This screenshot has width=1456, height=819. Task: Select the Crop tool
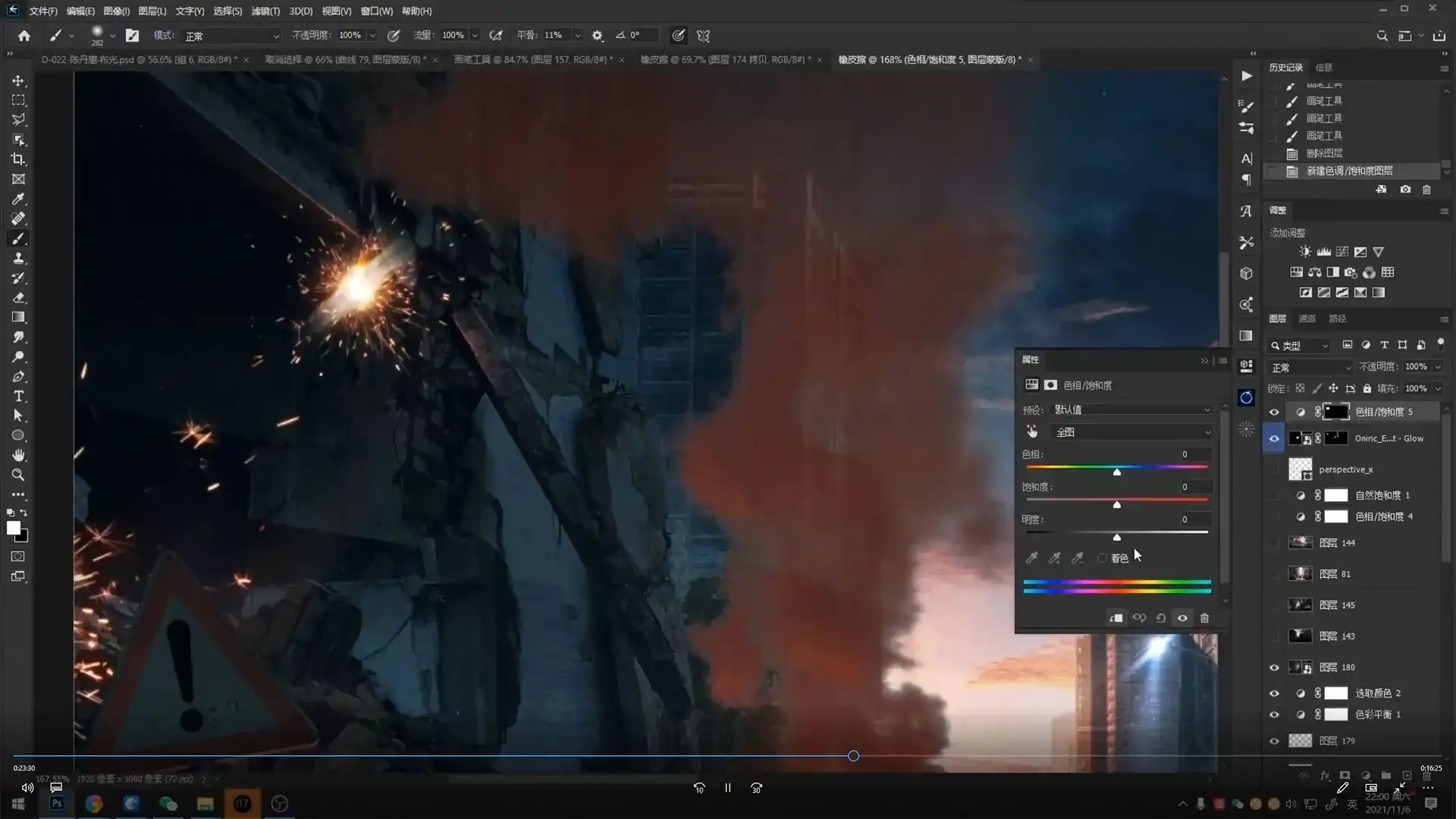click(x=18, y=159)
